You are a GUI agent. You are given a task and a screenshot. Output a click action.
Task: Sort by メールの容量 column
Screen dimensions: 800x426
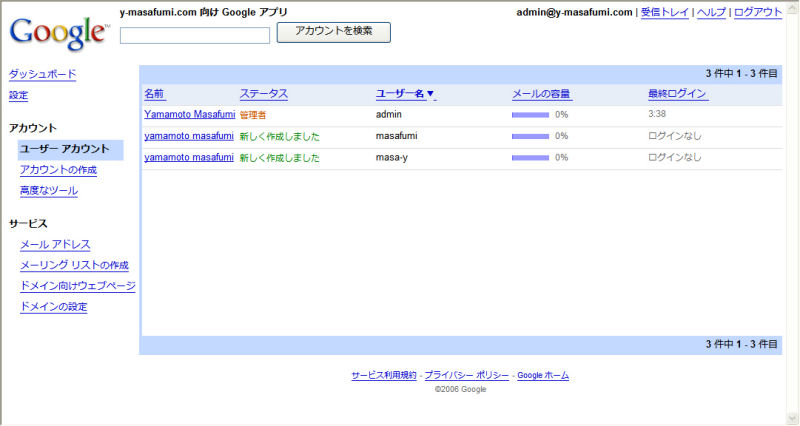[x=541, y=94]
